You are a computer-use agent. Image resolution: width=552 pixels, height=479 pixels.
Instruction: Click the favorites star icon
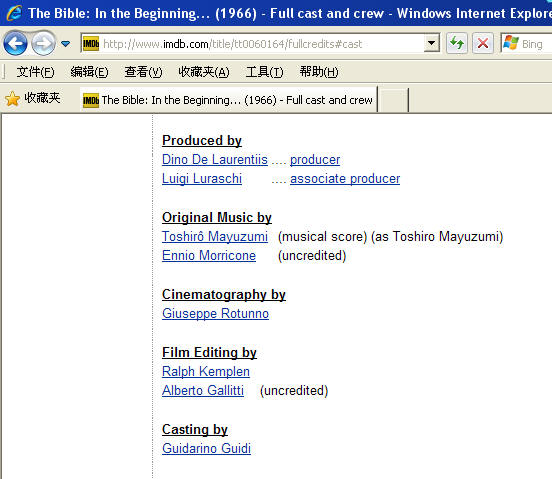tap(12, 99)
